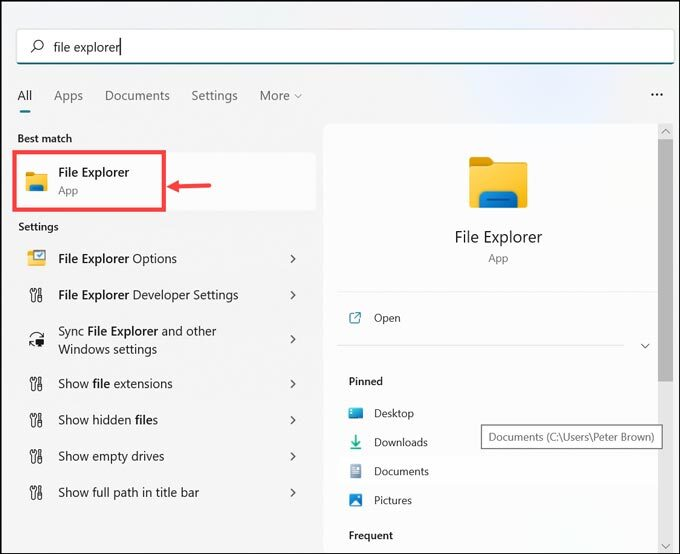Click the scrollbar down arrow
680x554 pixels.
[665, 546]
